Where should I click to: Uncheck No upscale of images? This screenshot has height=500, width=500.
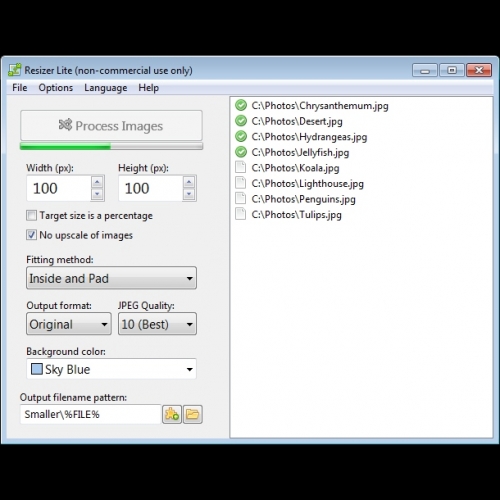(31, 235)
